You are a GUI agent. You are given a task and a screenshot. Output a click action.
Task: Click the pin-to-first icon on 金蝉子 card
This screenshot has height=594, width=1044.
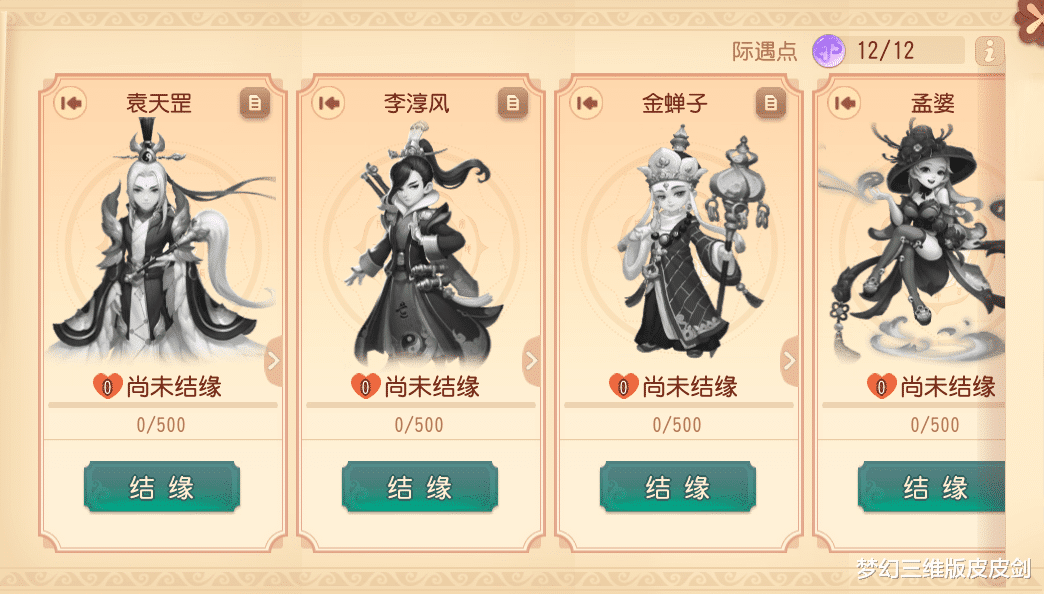coord(587,103)
